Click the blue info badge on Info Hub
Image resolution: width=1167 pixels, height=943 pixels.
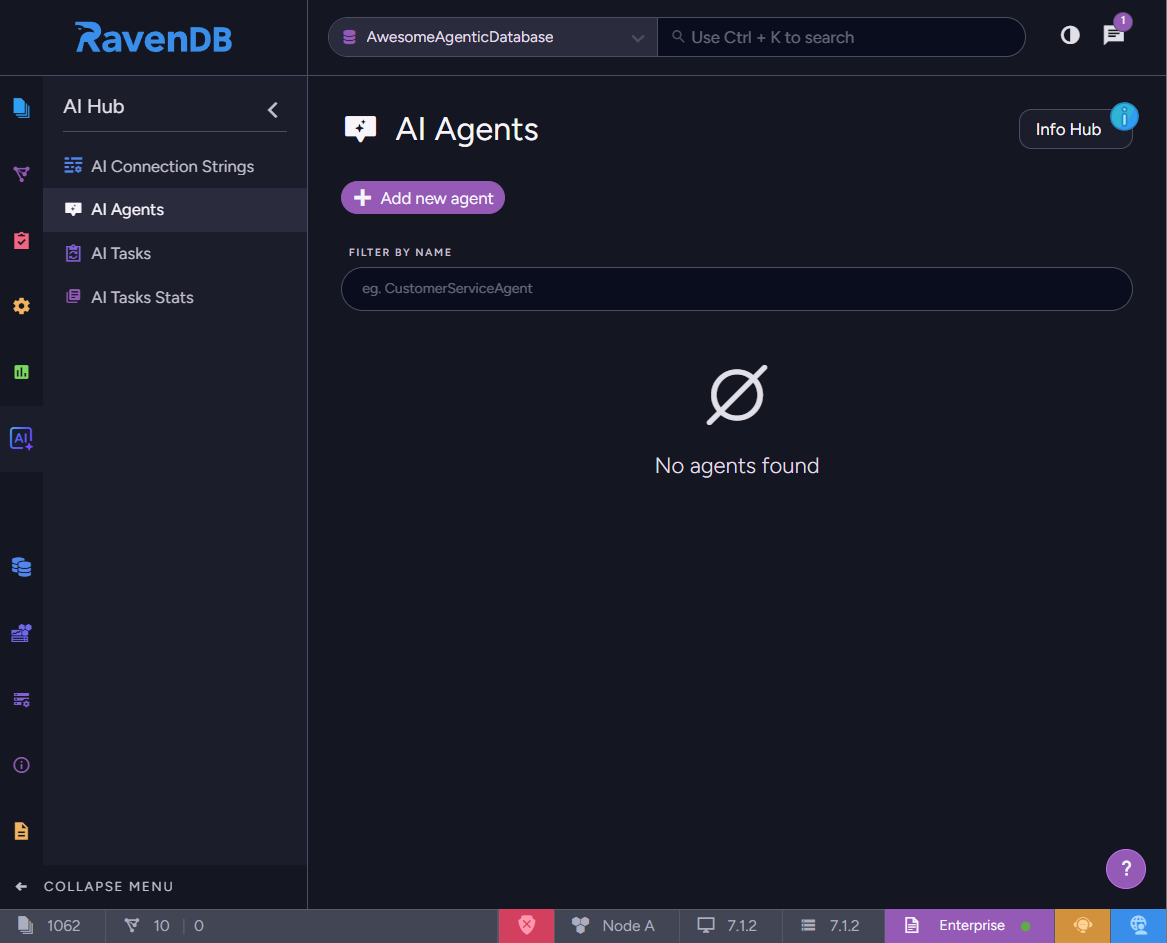click(x=1124, y=116)
